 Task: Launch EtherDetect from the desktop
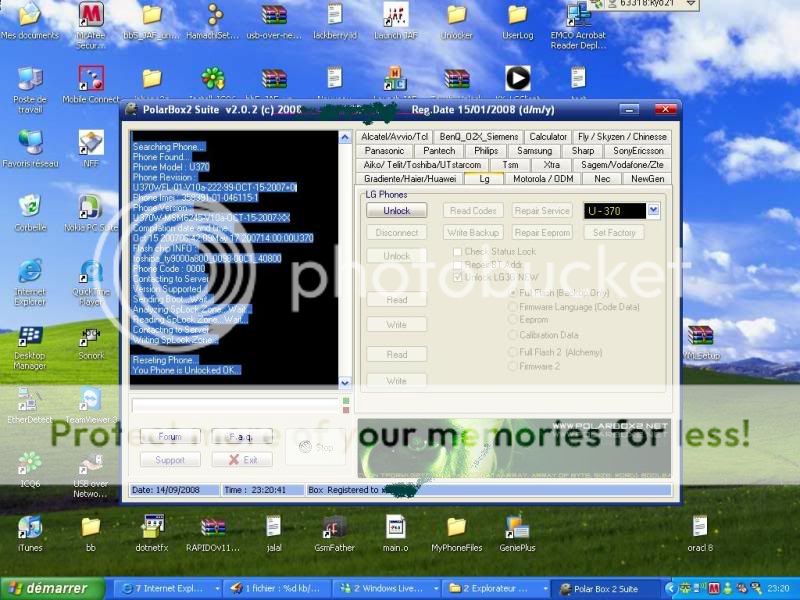tap(30, 406)
